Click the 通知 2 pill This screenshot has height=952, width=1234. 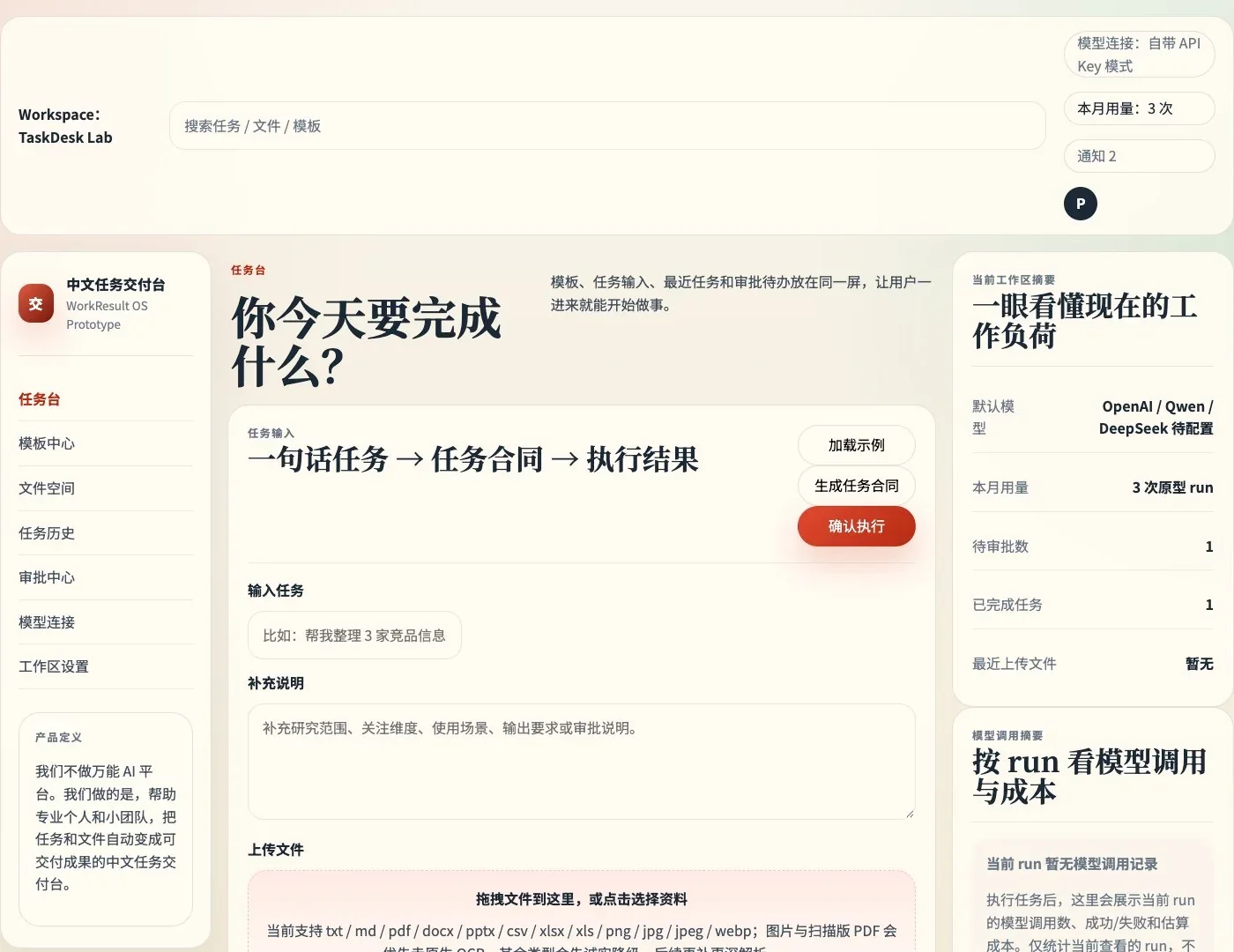tap(1139, 156)
